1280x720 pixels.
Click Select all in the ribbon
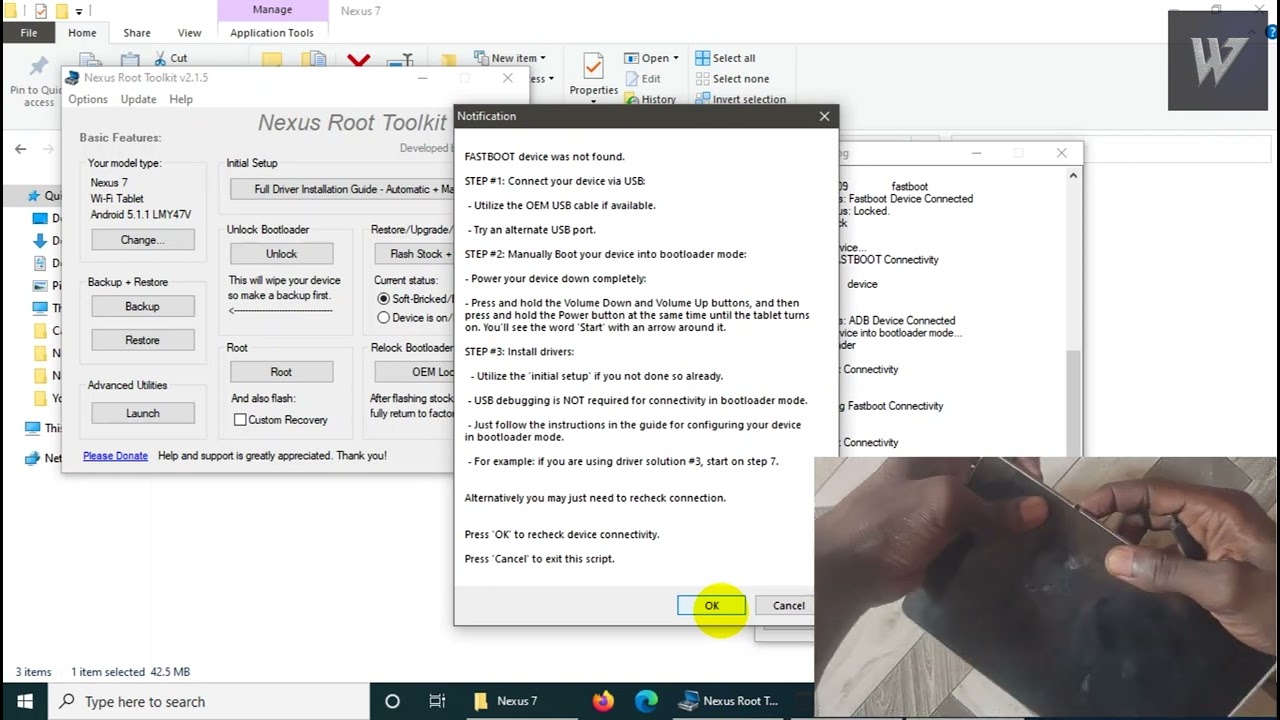click(725, 58)
